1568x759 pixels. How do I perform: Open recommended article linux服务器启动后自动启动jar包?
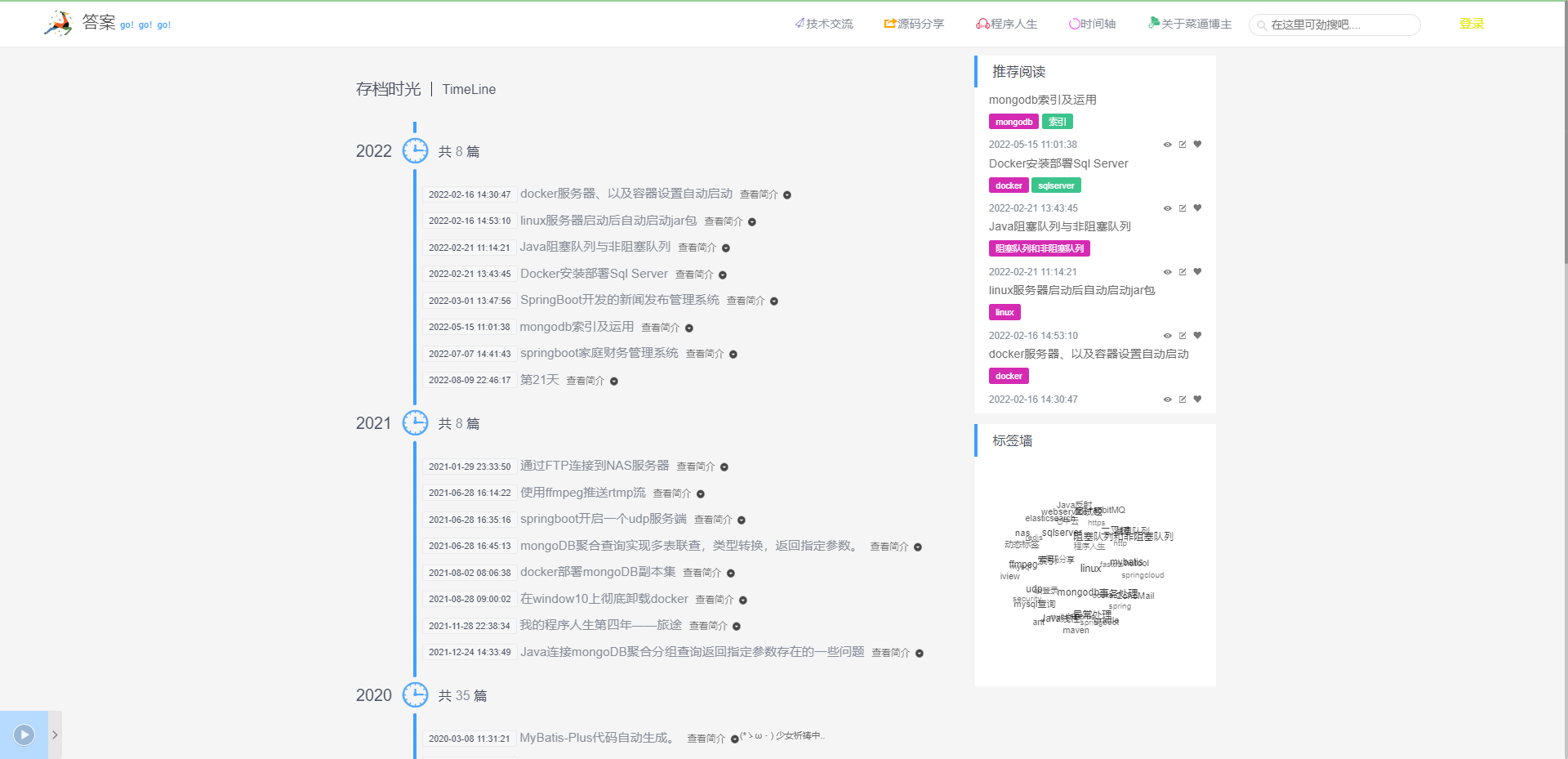[x=1071, y=290]
